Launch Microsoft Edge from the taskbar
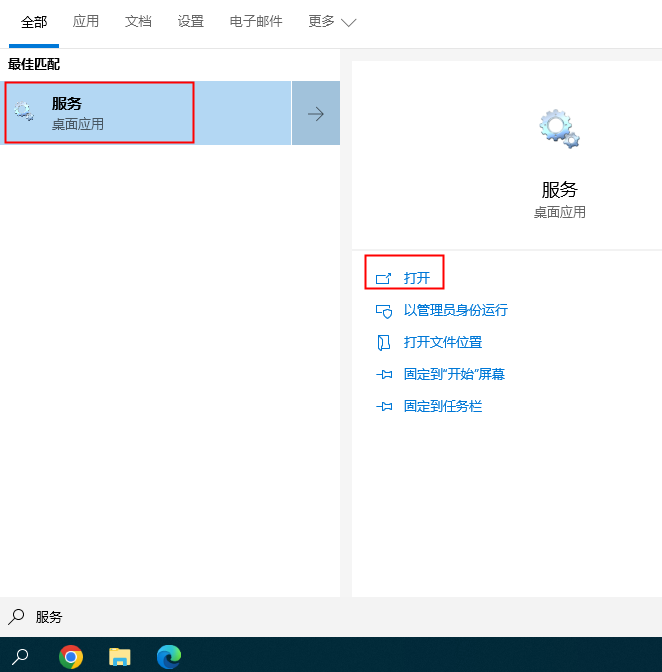The width and height of the screenshot is (662, 672). [x=169, y=656]
